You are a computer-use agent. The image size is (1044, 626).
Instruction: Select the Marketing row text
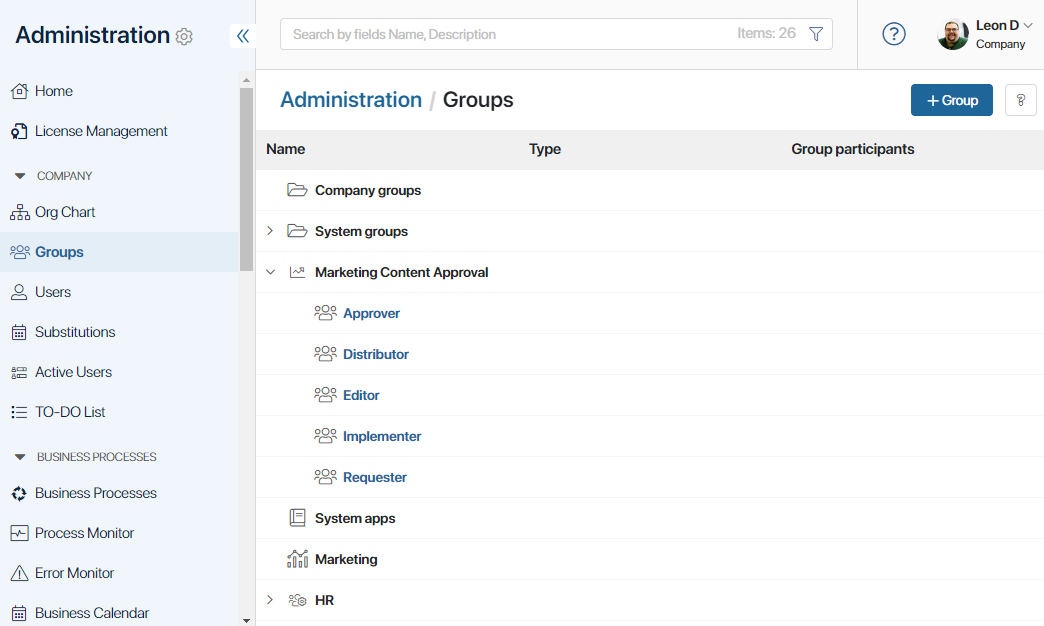[346, 559]
